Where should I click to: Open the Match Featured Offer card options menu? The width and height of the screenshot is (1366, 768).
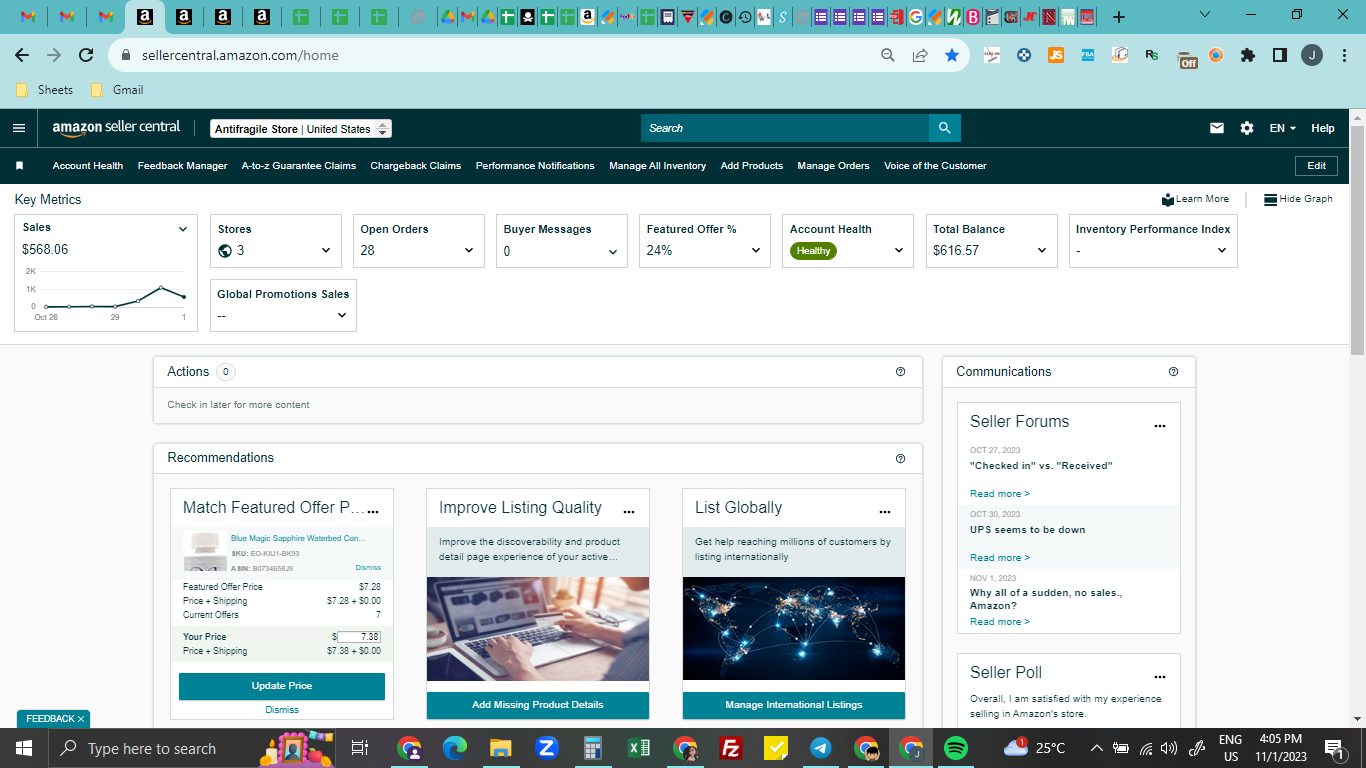click(x=373, y=511)
